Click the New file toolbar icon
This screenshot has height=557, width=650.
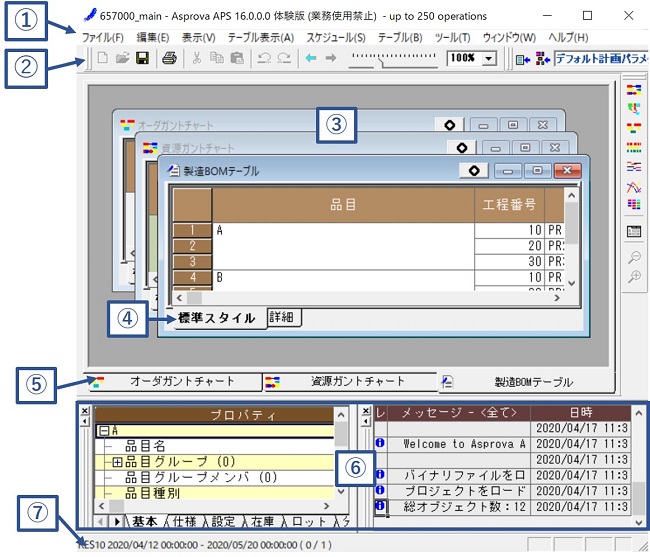(102, 58)
